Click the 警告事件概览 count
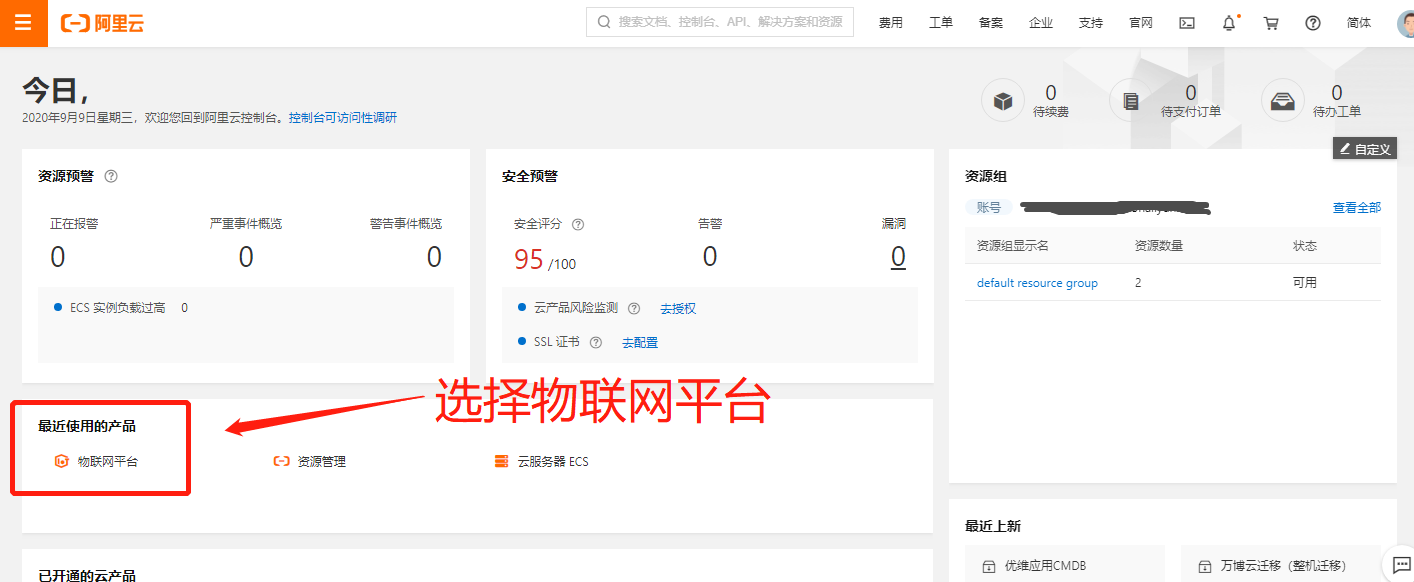This screenshot has height=582, width=1414. [x=434, y=257]
